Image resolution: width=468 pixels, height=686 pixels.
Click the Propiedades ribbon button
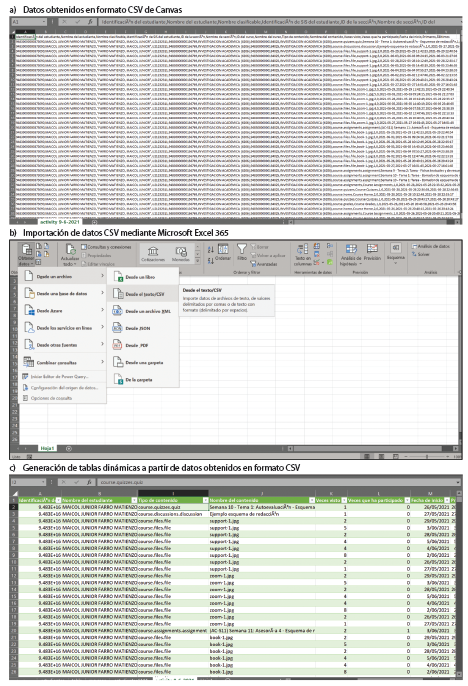tap(96, 256)
